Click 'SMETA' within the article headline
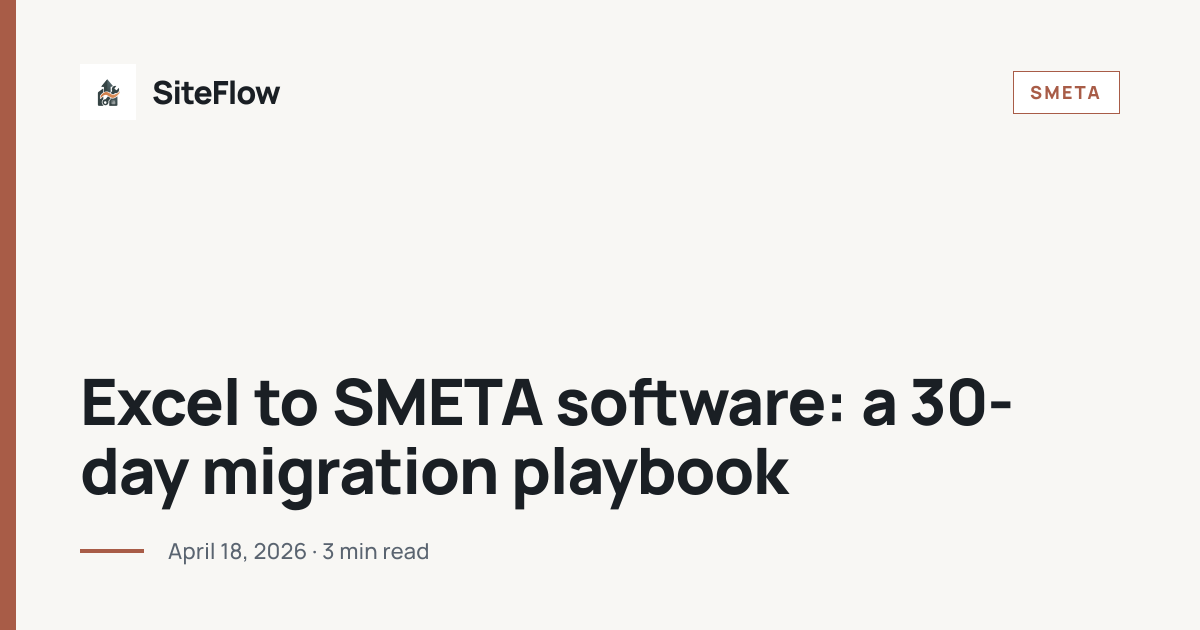 (435, 404)
